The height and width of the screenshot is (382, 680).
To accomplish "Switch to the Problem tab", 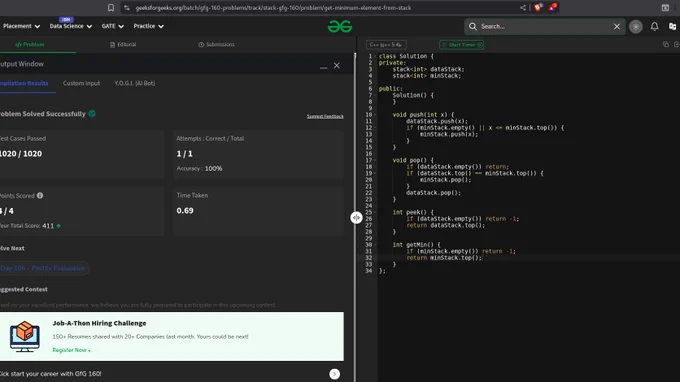I will click(x=29, y=45).
